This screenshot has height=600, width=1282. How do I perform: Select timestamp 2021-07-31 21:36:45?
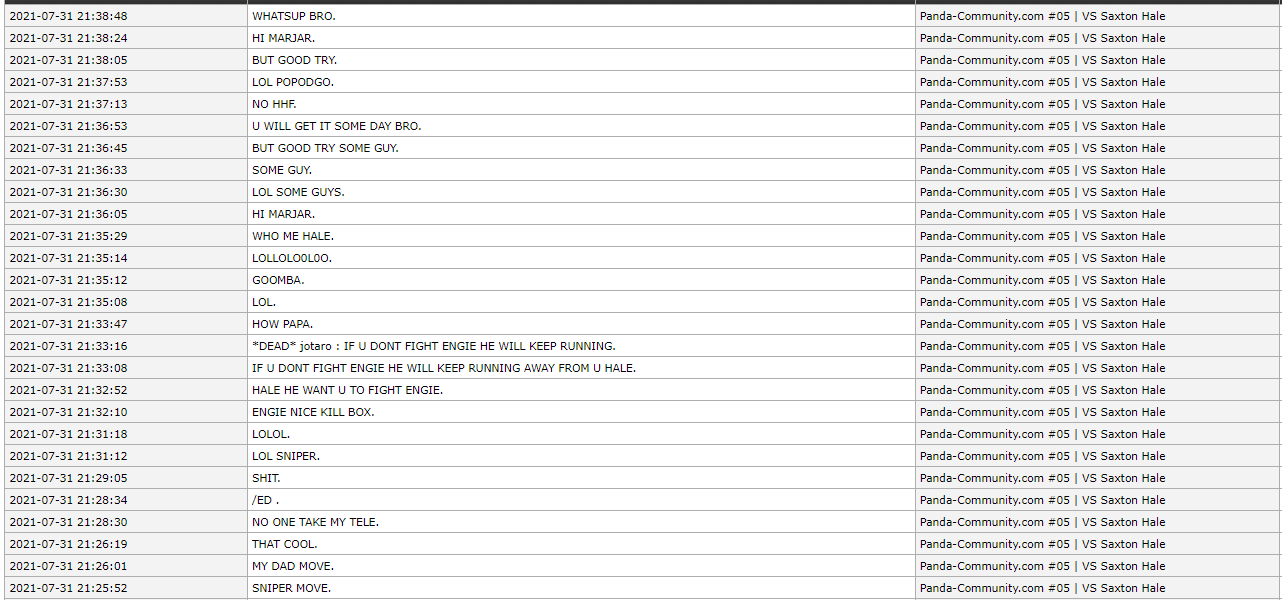click(x=68, y=148)
